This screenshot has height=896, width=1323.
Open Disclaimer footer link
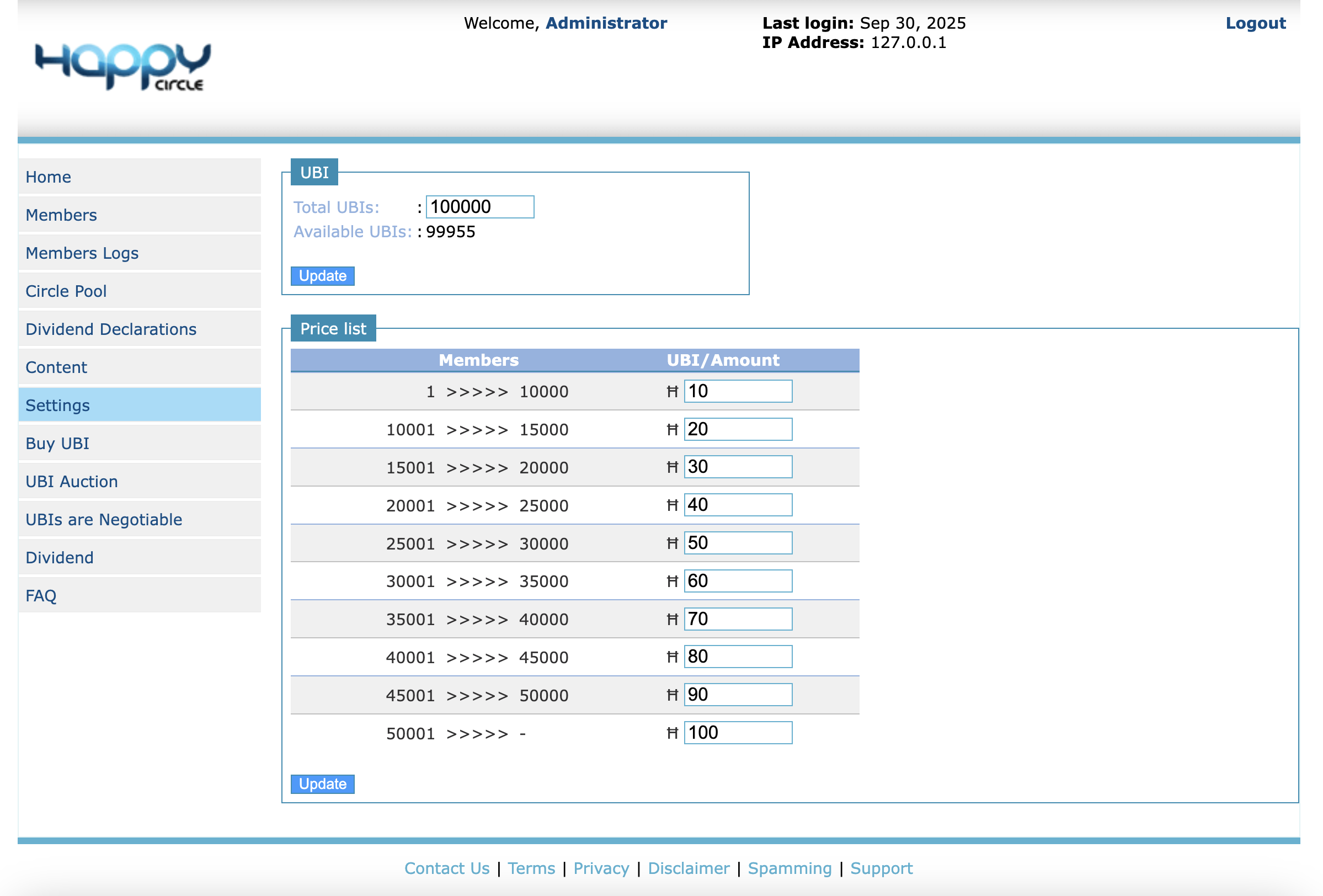pos(688,868)
